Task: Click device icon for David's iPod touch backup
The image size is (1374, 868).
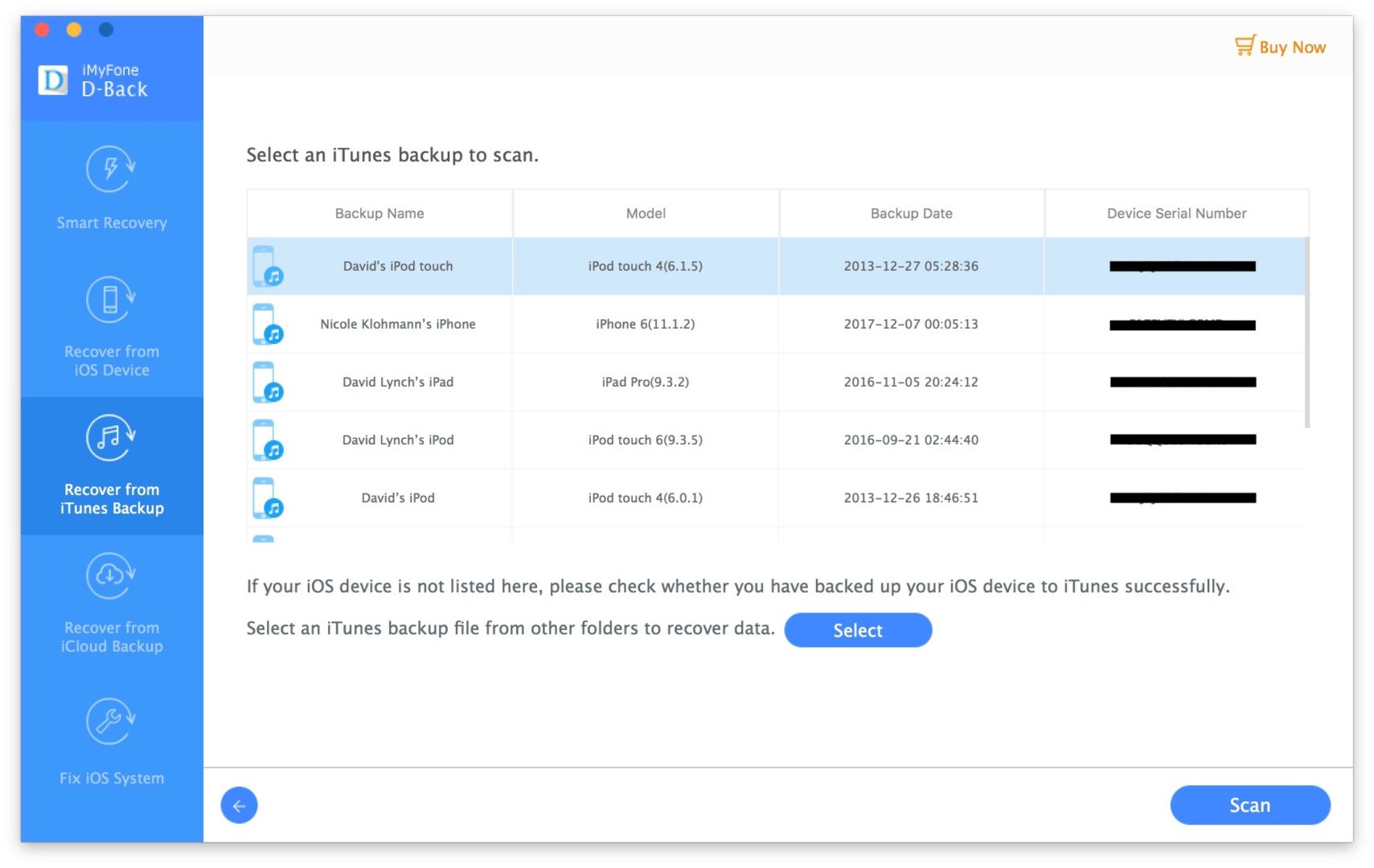Action: (268, 266)
